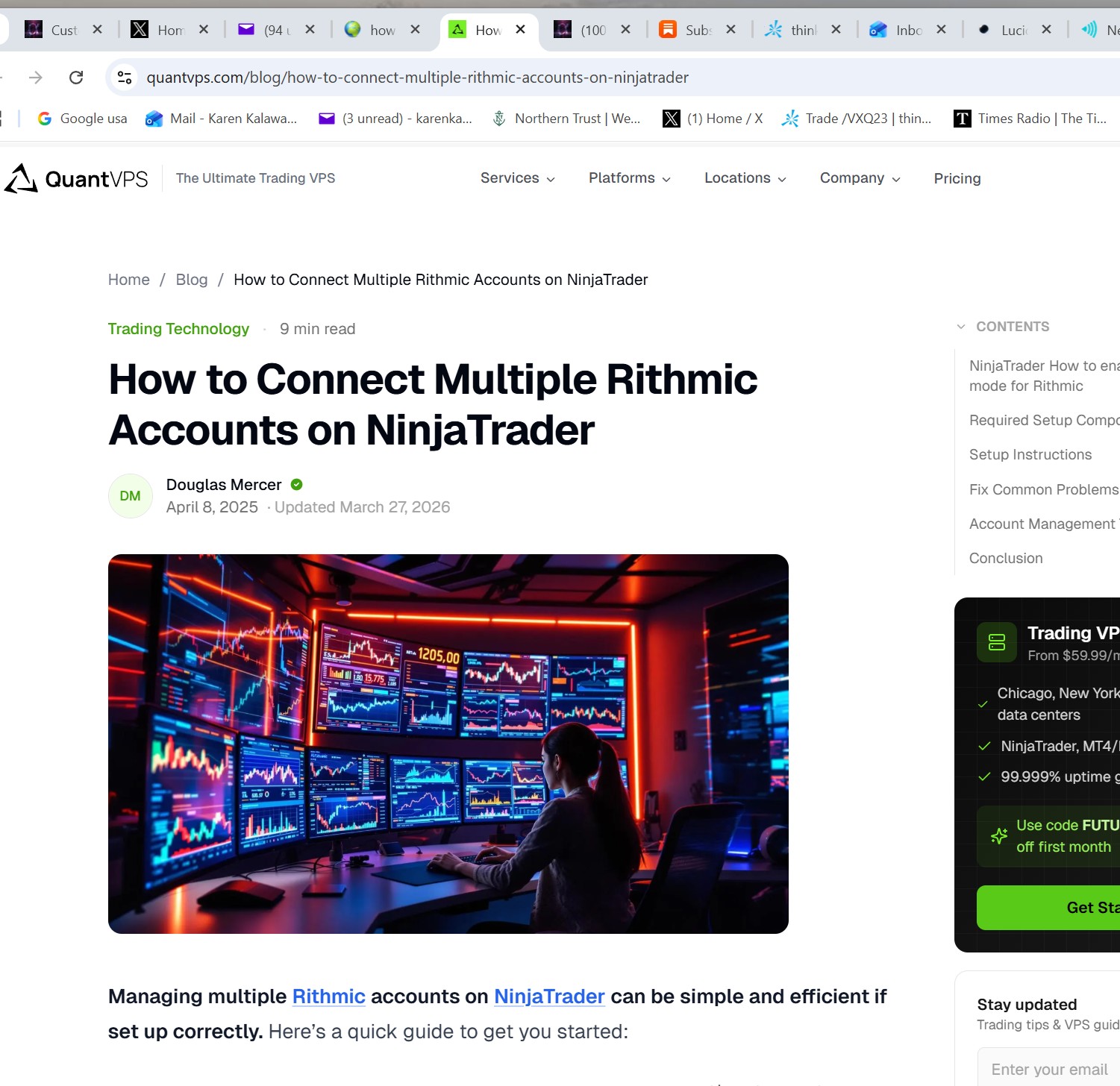Click the trading room hero image

[448, 744]
